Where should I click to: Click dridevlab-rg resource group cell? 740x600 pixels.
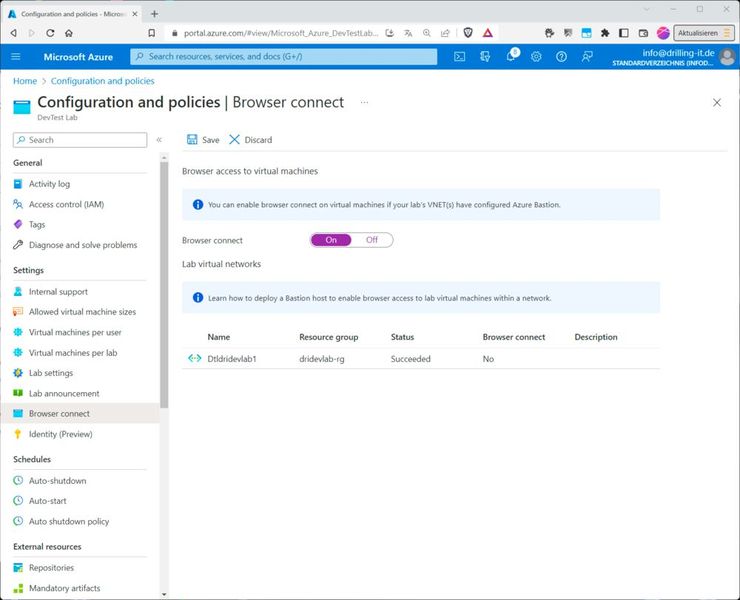coord(321,359)
